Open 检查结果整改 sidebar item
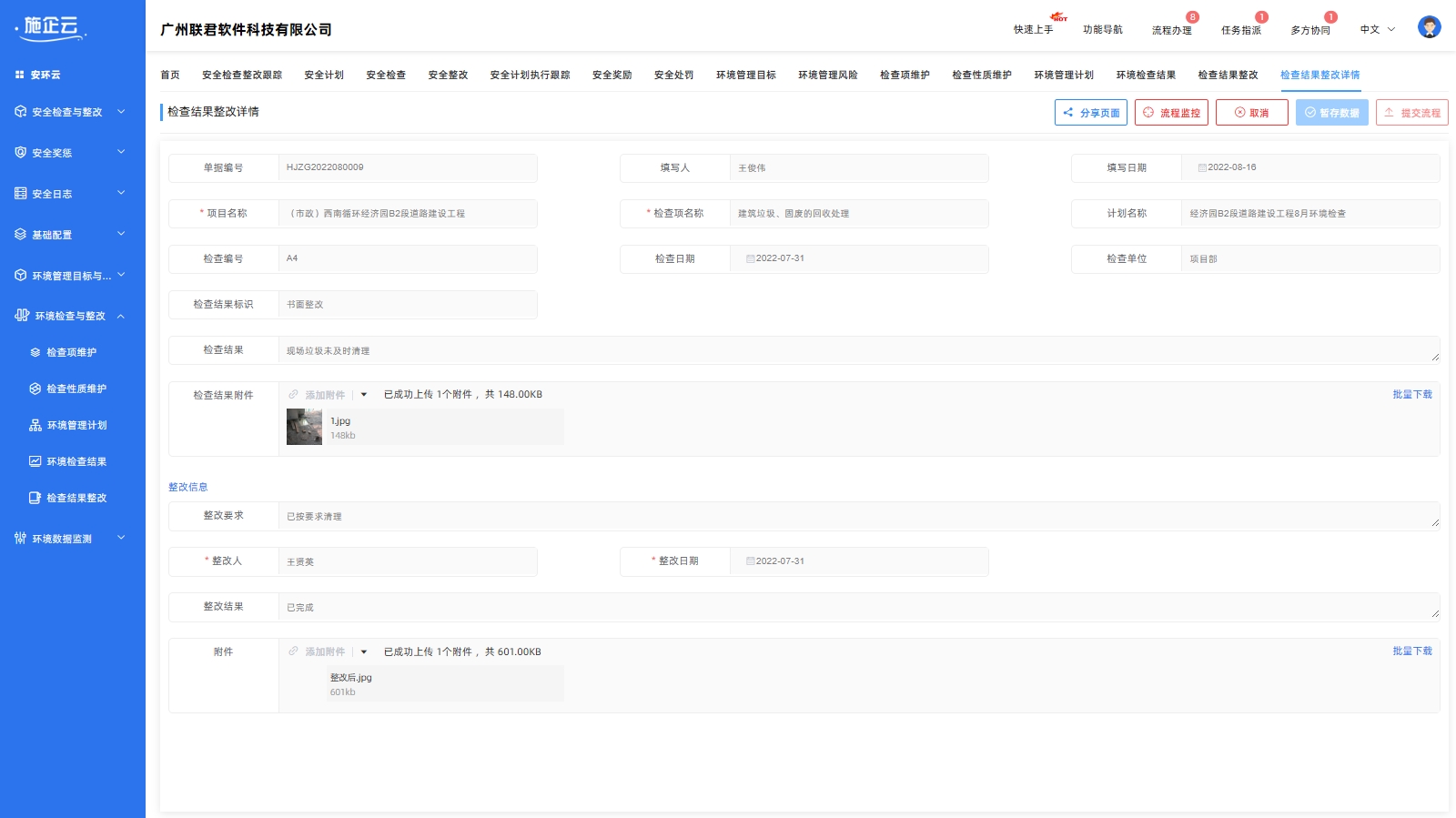Viewport: 1456px width, 818px height. (77, 498)
